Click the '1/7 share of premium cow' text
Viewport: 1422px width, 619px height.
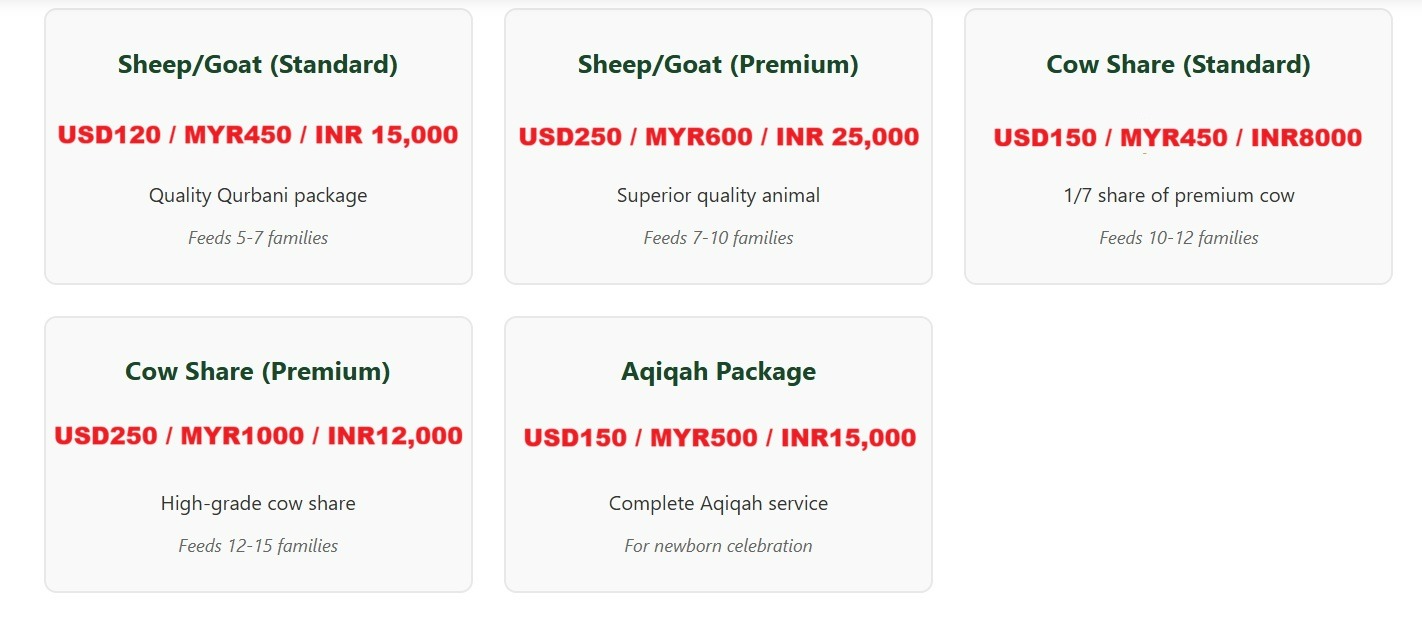[1178, 196]
